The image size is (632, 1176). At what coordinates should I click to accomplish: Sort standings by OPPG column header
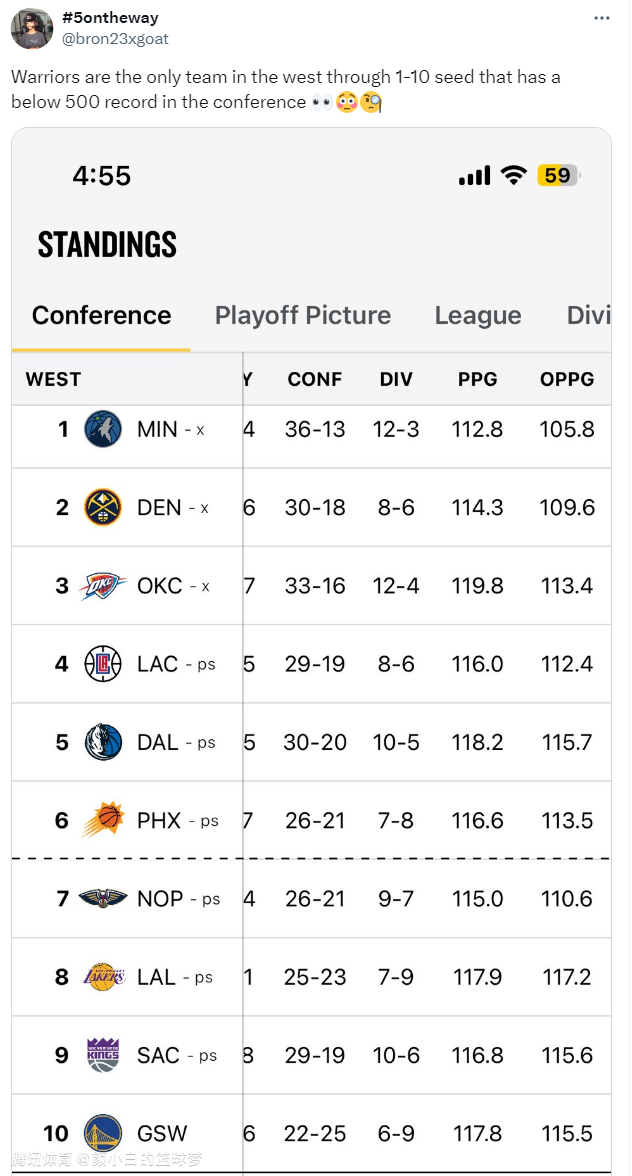(x=567, y=379)
